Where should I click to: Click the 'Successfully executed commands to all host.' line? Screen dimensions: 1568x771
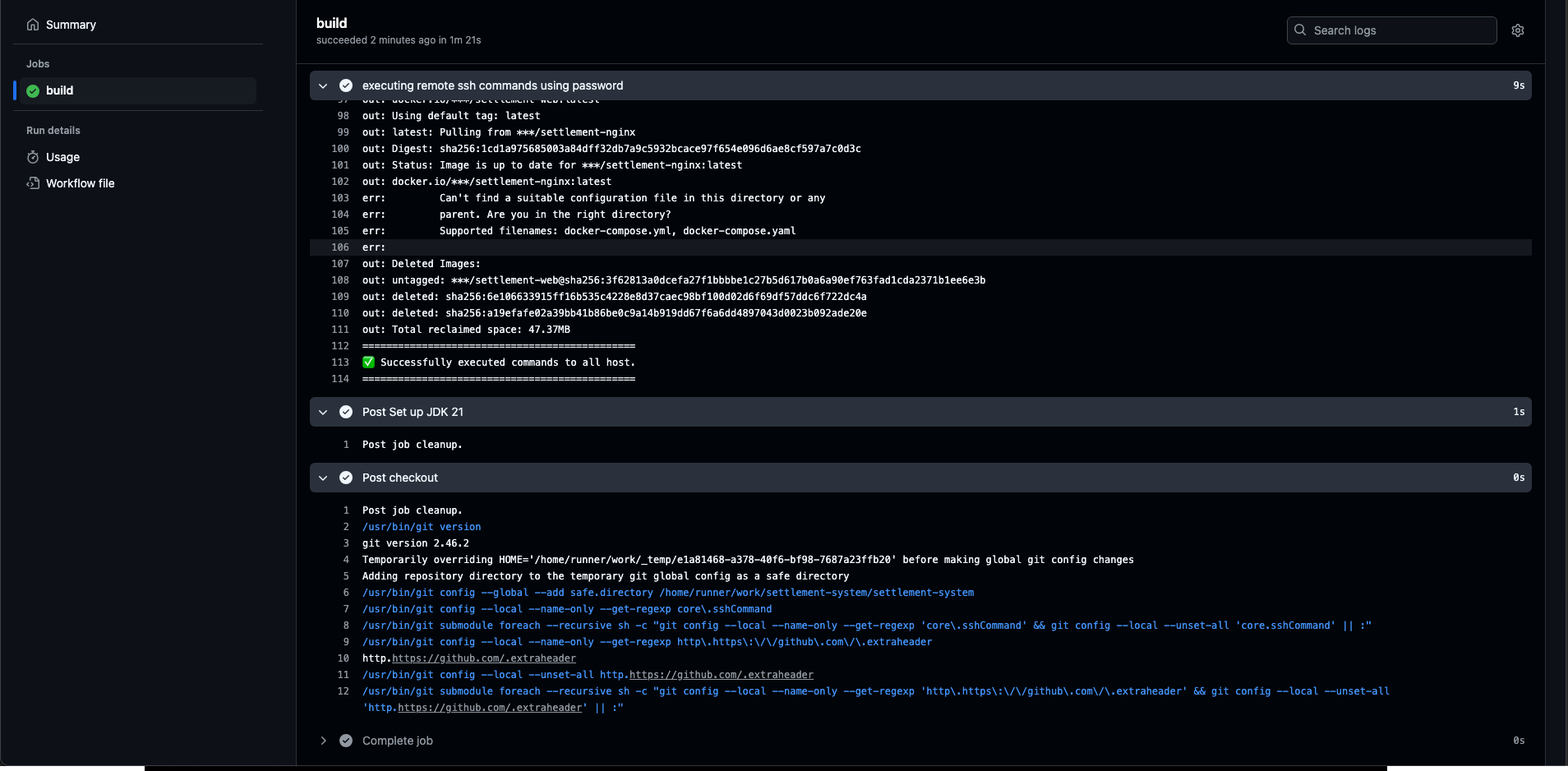tap(507, 362)
